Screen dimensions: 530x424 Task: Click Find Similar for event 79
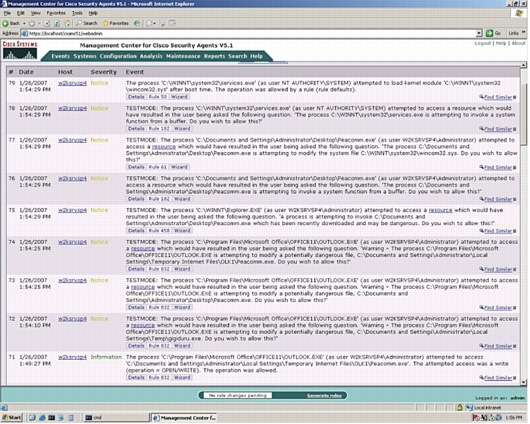(x=498, y=97)
